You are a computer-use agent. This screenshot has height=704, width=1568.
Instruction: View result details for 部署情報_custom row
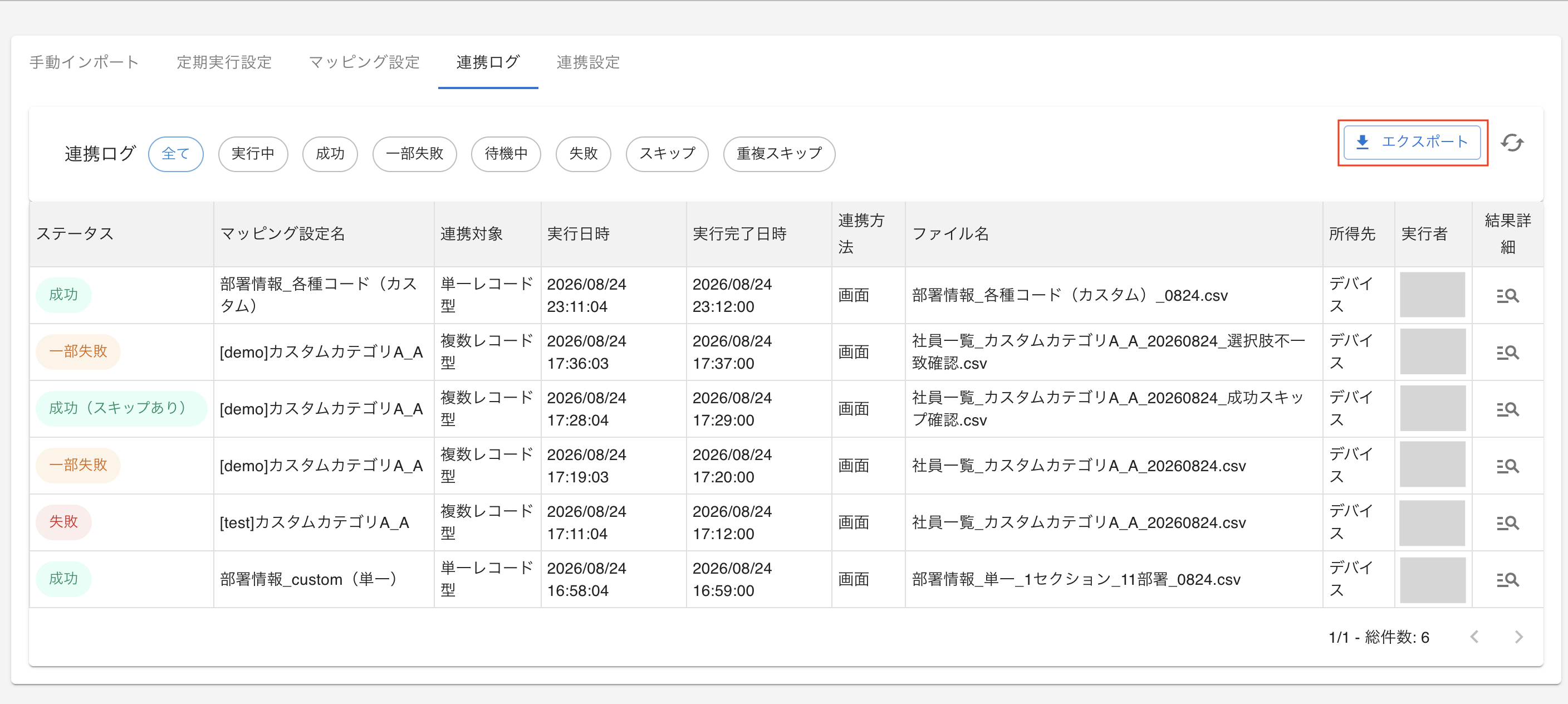tap(1507, 579)
